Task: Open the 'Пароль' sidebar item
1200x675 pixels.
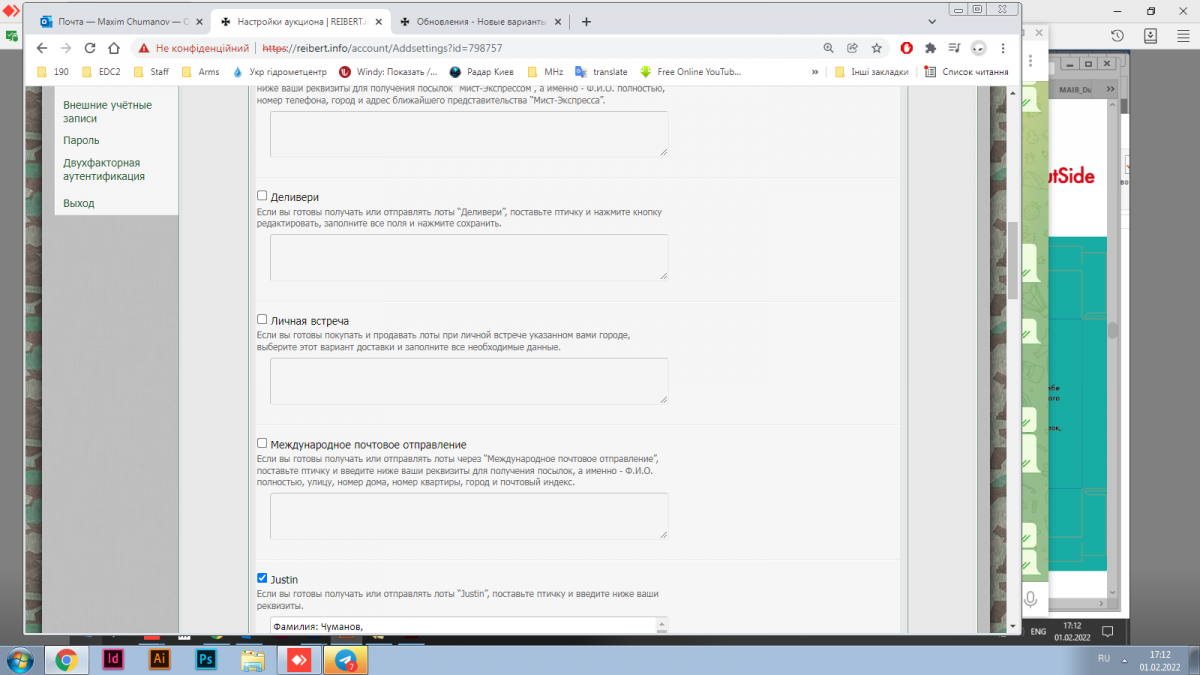Action: coord(81,140)
